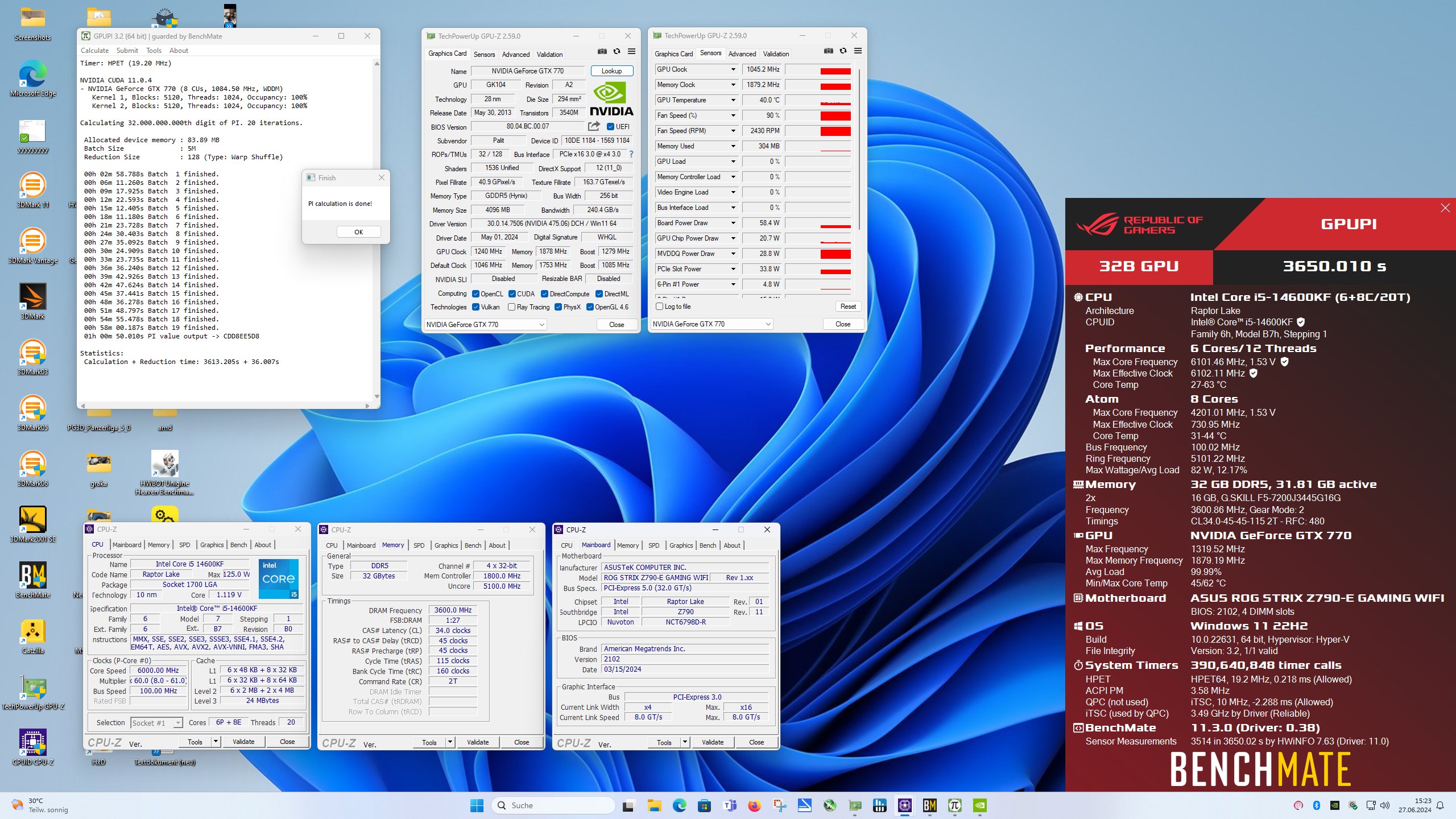Viewport: 1456px width, 819px height.
Task: Toggle the UEFI checkbox in GPU-Z
Action: pyautogui.click(x=610, y=127)
